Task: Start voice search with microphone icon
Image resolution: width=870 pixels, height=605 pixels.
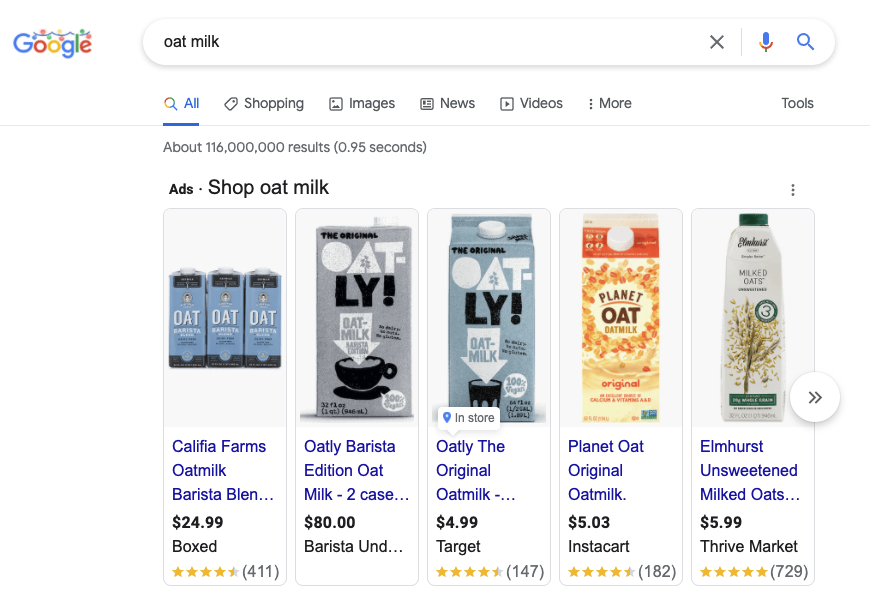Action: tap(766, 42)
